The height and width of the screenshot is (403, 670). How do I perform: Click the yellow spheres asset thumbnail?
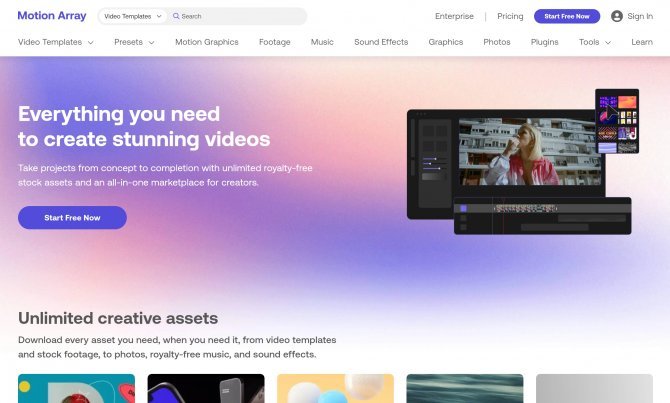[x=335, y=388]
